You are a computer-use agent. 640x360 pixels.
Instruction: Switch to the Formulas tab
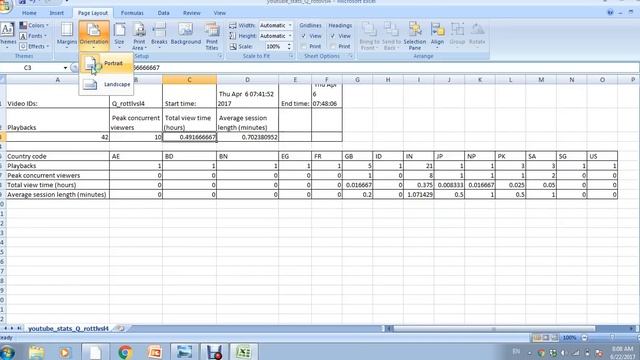coord(132,13)
